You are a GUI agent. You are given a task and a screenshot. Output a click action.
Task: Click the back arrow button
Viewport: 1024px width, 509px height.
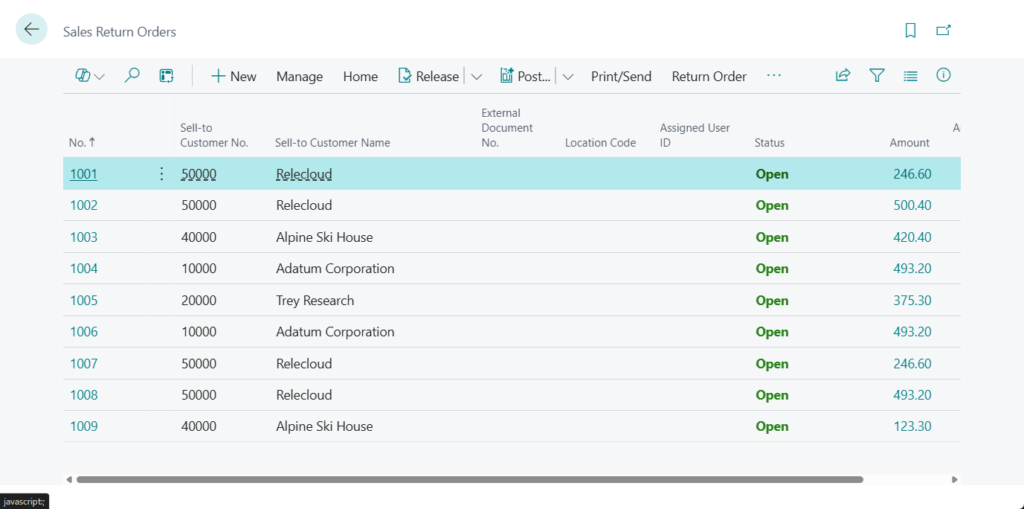pos(32,30)
